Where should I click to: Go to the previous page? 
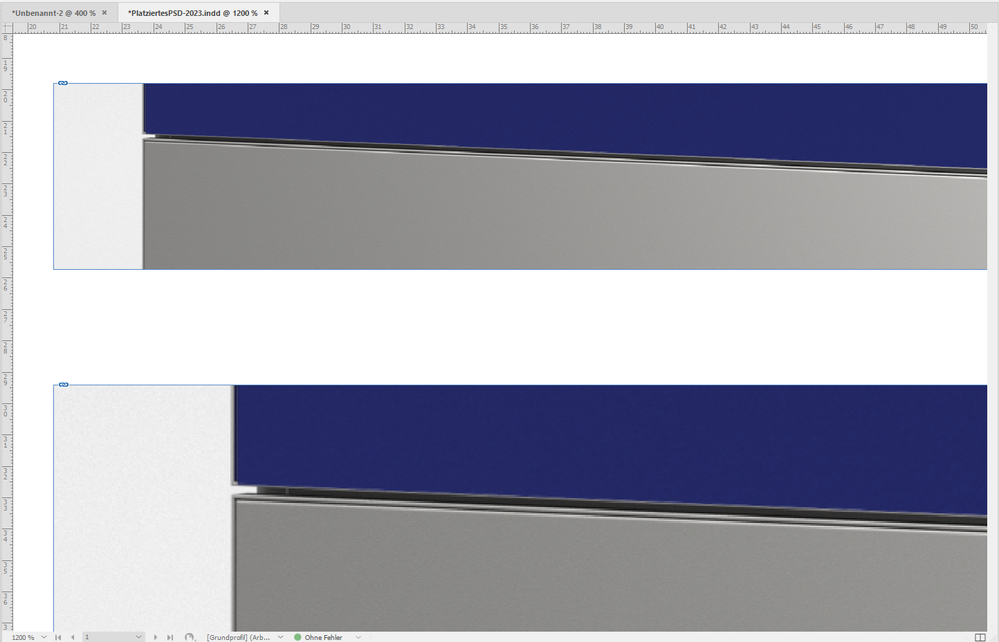coord(71,636)
